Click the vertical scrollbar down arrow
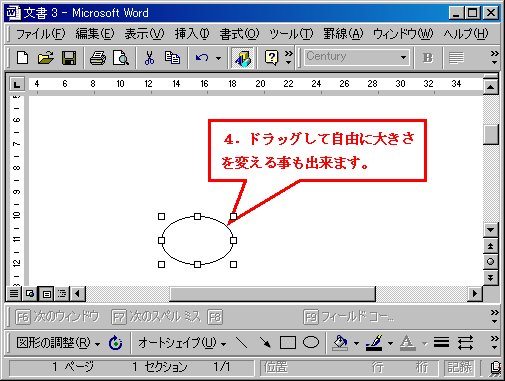 pos(490,229)
